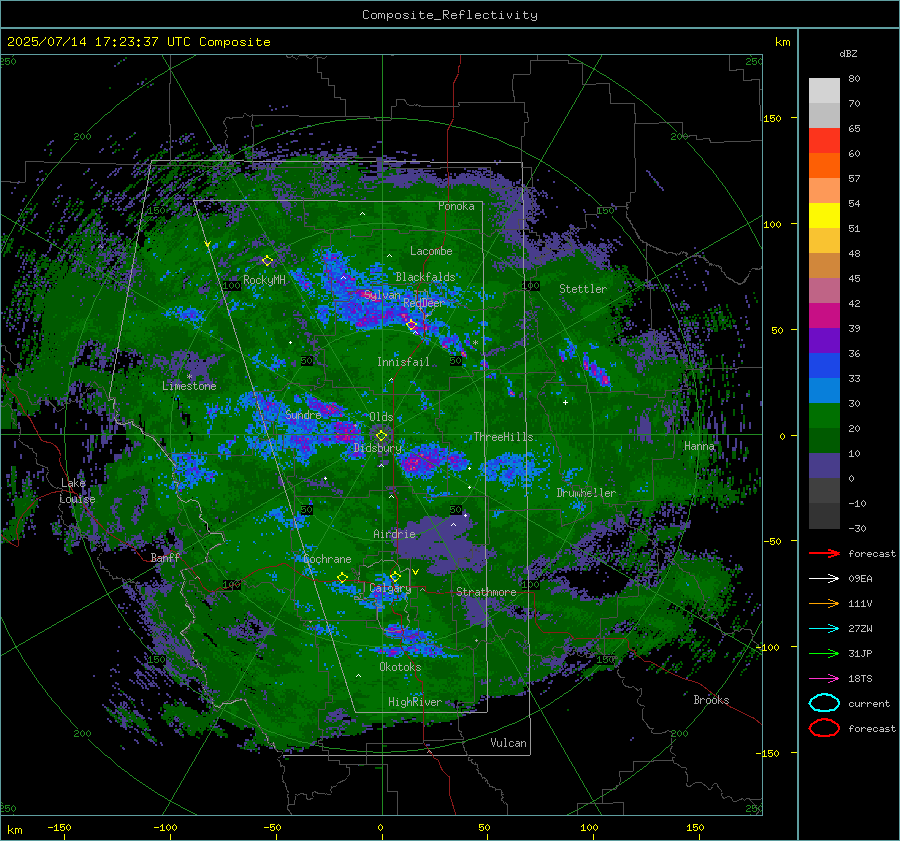900x841 pixels.
Task: Click the -30 dBZ legend value
Action: click(858, 528)
